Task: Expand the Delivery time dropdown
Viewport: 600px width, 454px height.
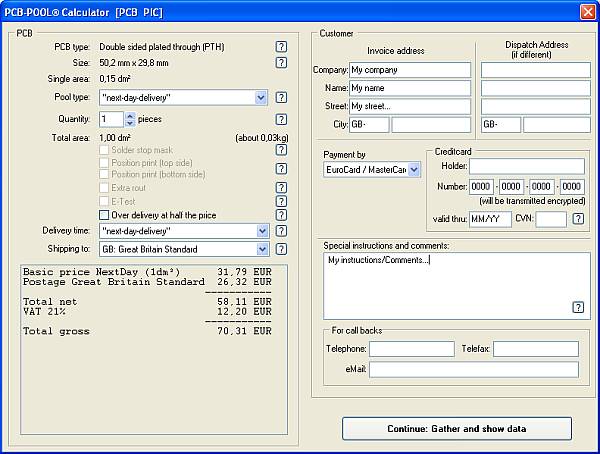Action: [261, 231]
